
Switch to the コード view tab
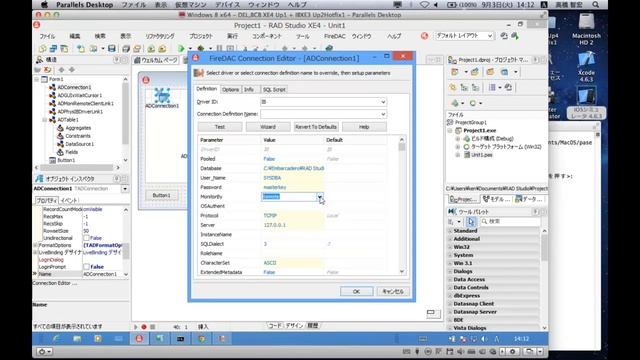[x=274, y=325]
